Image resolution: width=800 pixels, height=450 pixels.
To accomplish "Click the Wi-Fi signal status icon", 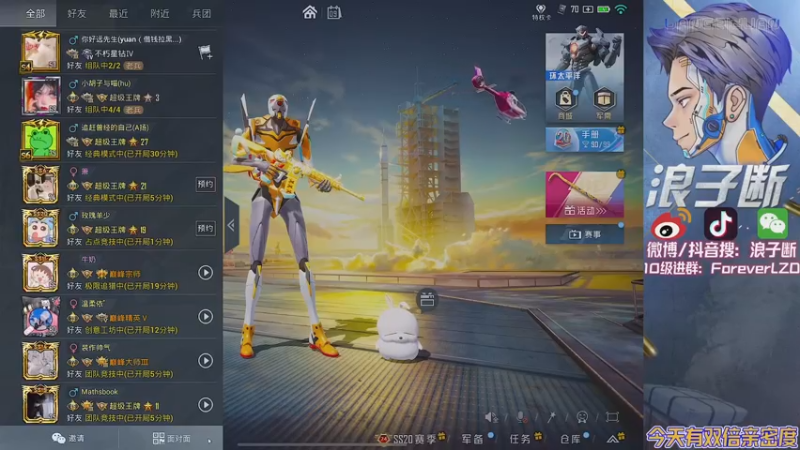I will 621,9.
